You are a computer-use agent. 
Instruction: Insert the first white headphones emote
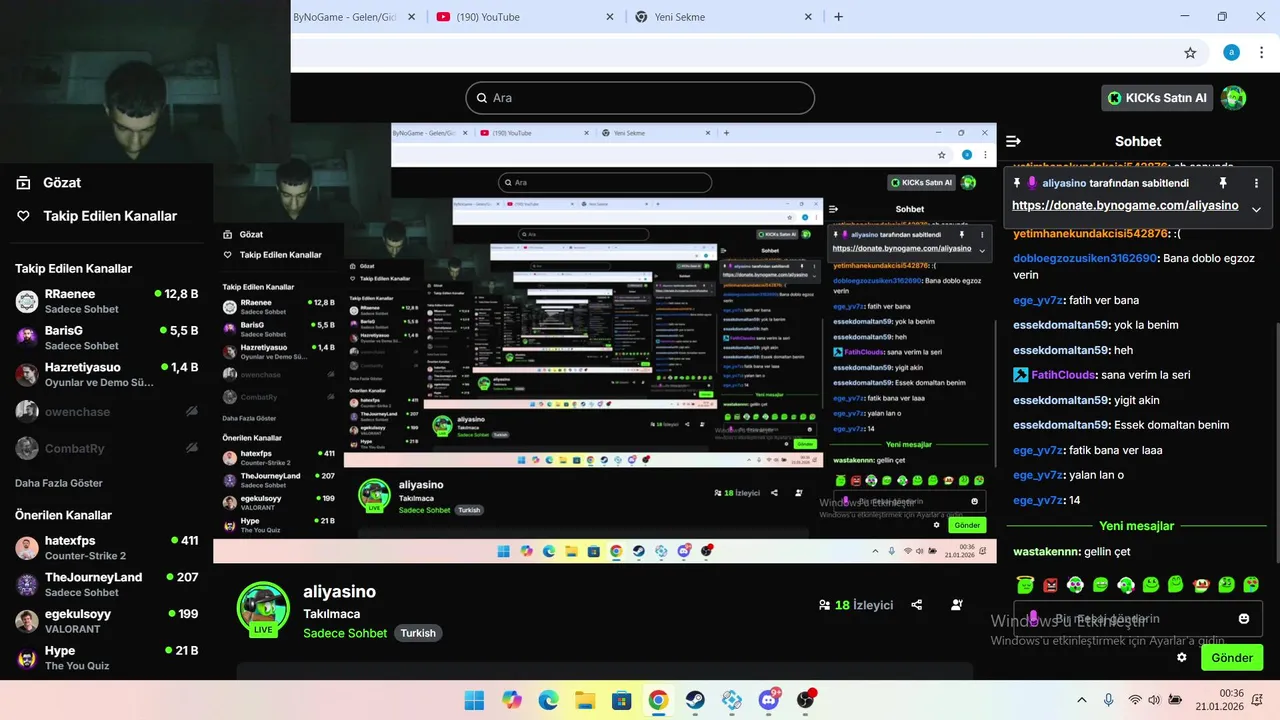(1075, 584)
